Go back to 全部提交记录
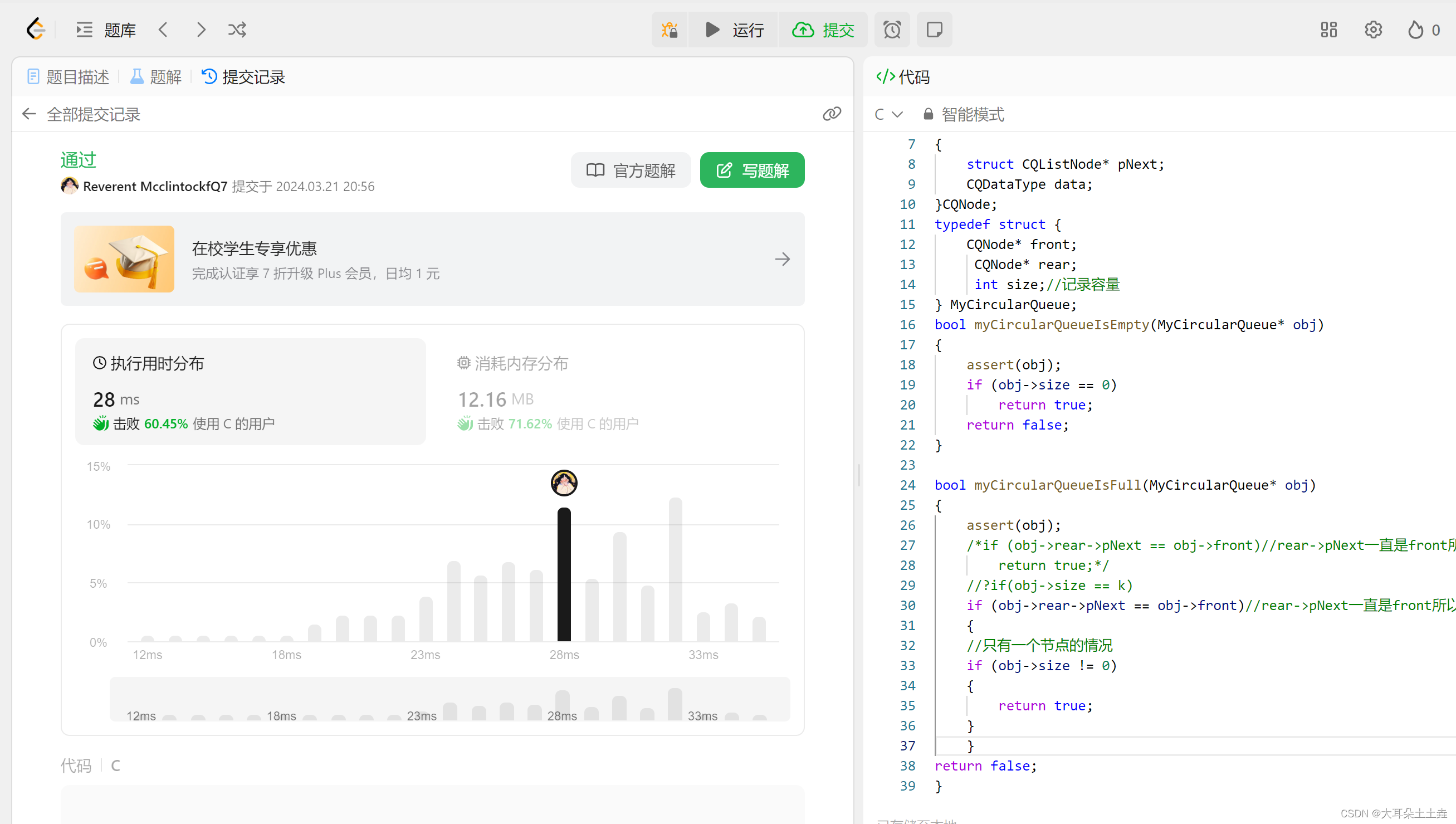Image resolution: width=1456 pixels, height=824 pixels. tap(81, 114)
